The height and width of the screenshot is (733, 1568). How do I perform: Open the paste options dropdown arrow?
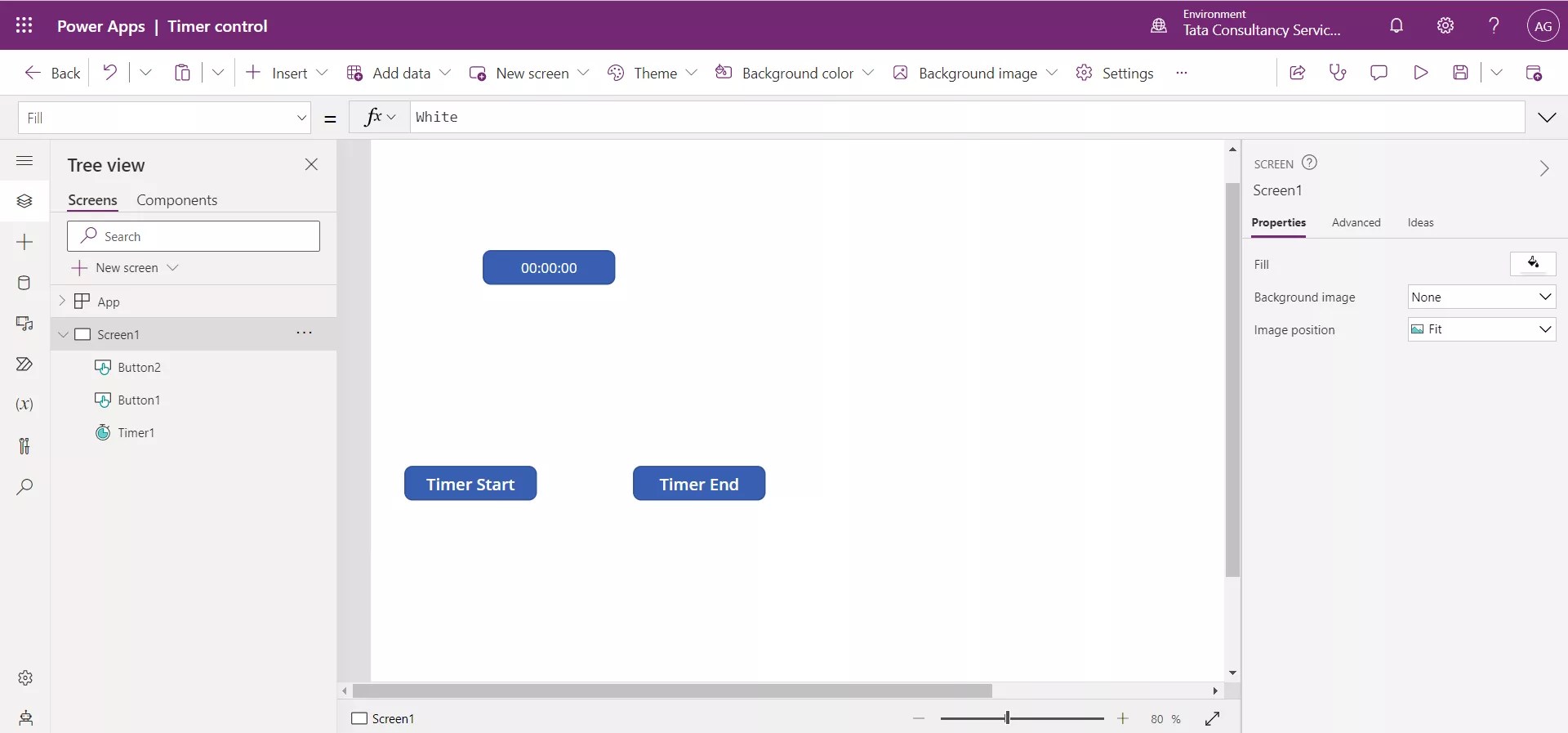click(218, 73)
